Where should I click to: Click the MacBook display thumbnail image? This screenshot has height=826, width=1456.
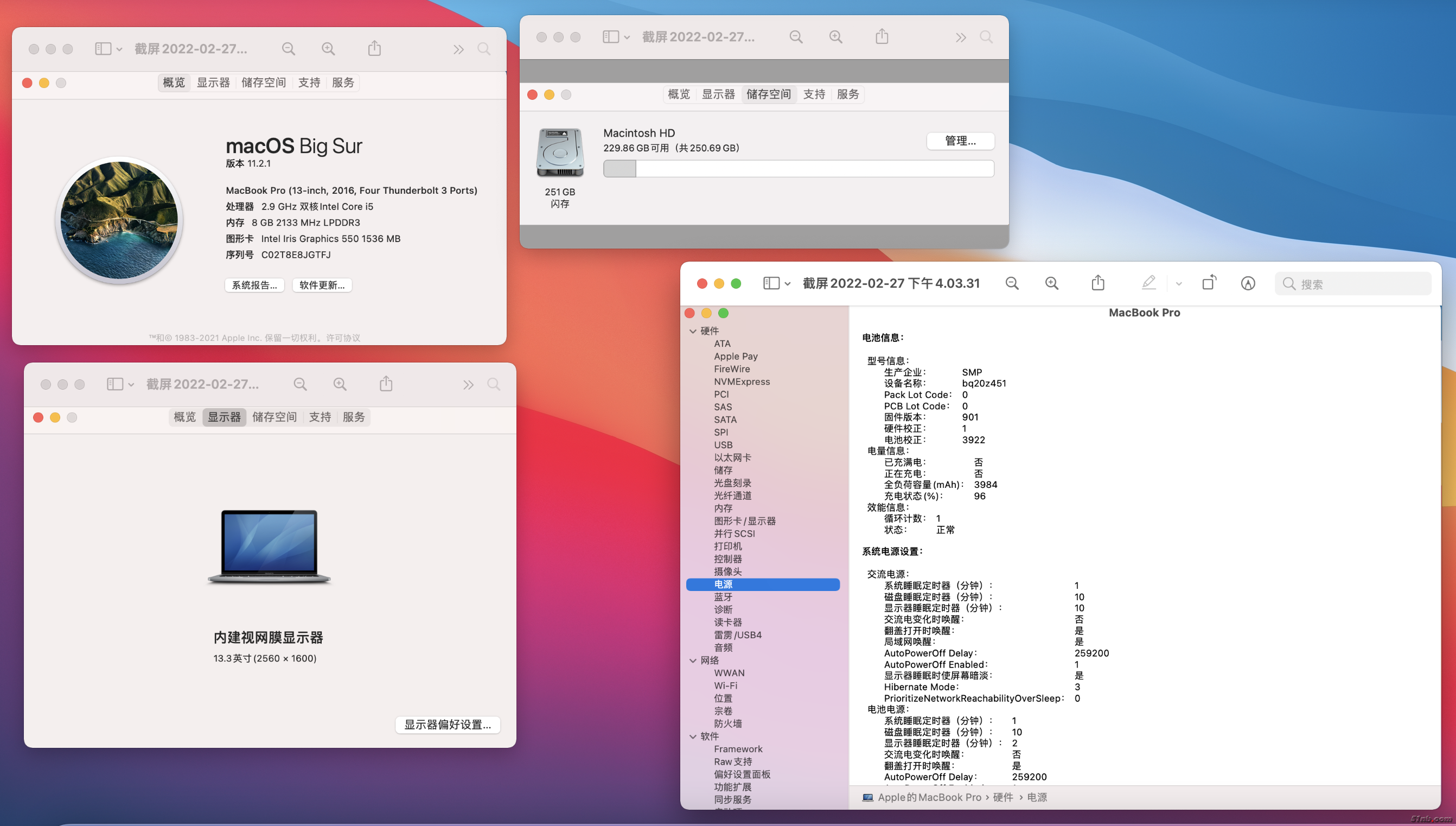point(269,547)
